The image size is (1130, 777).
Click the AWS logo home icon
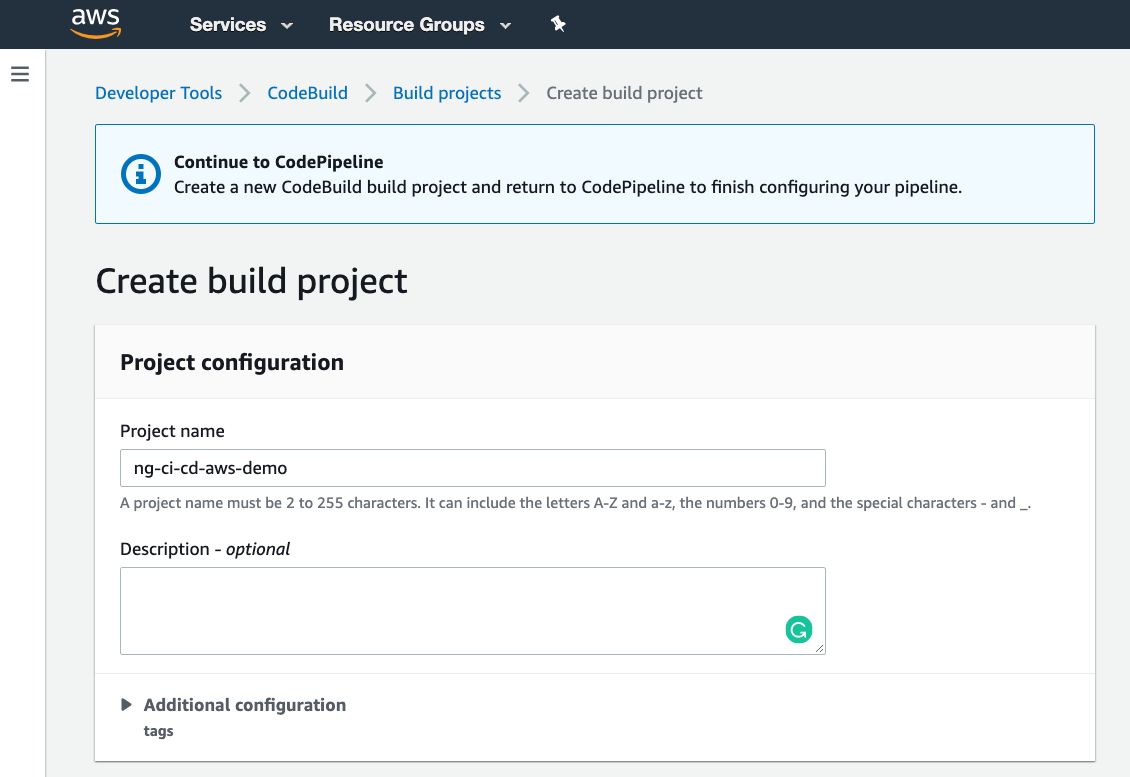tap(96, 23)
